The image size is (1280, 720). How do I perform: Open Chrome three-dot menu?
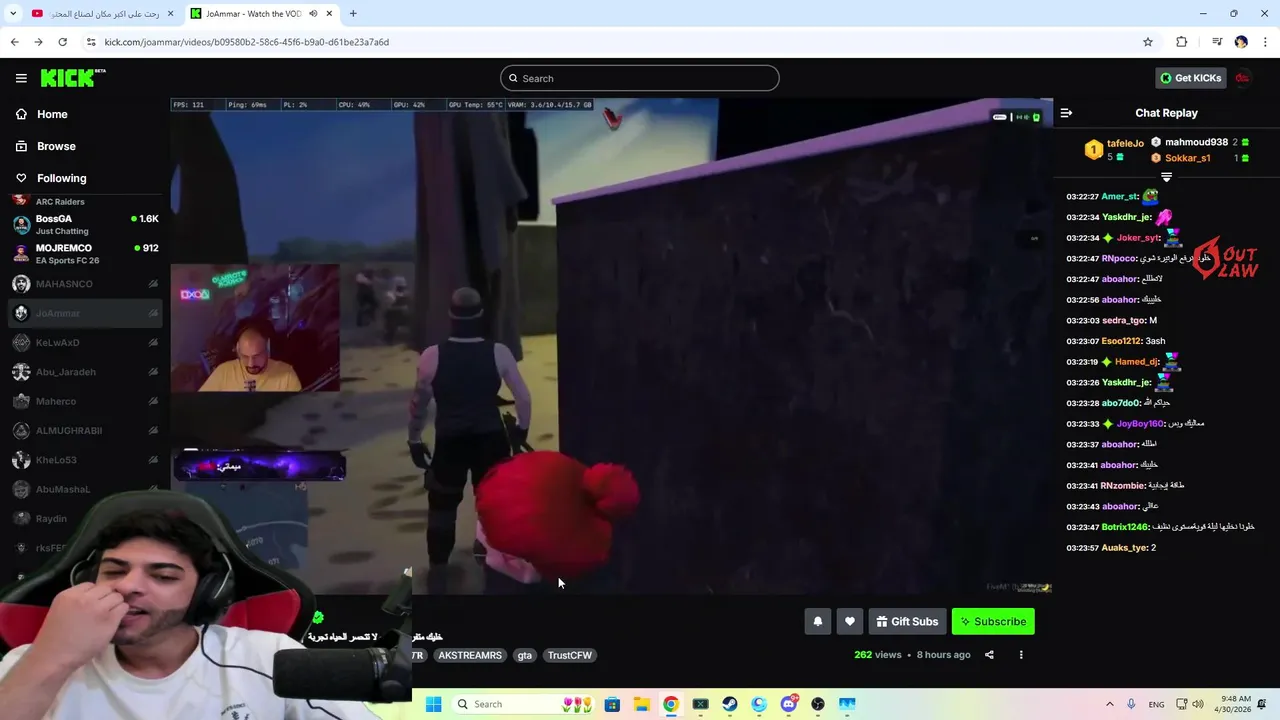[x=1265, y=42]
